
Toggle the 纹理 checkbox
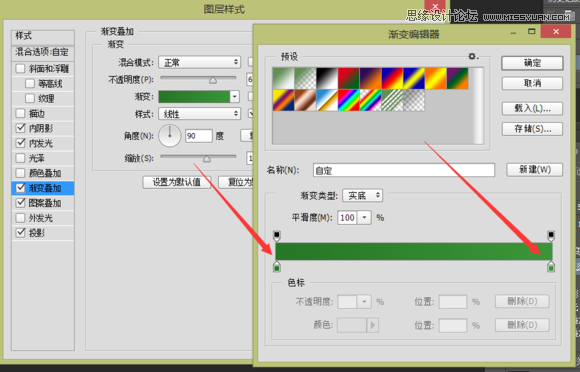pos(30,98)
